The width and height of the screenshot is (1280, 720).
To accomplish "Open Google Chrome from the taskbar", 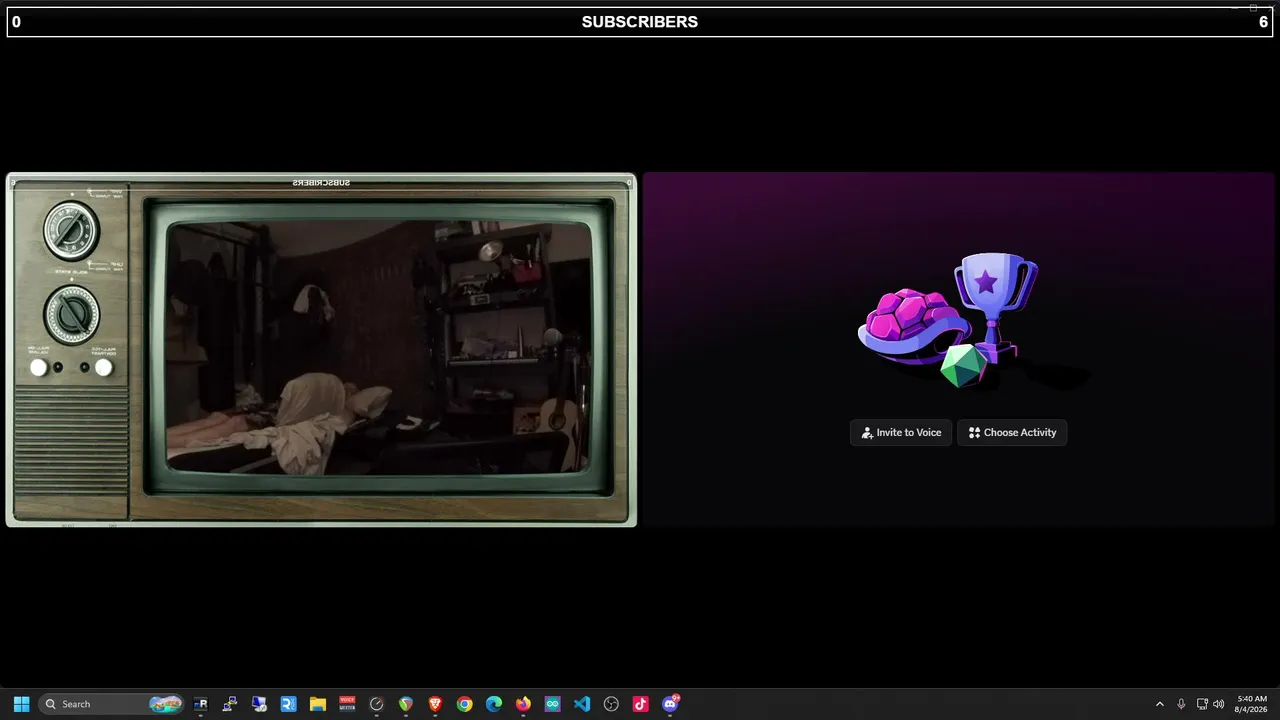I will (x=464, y=704).
